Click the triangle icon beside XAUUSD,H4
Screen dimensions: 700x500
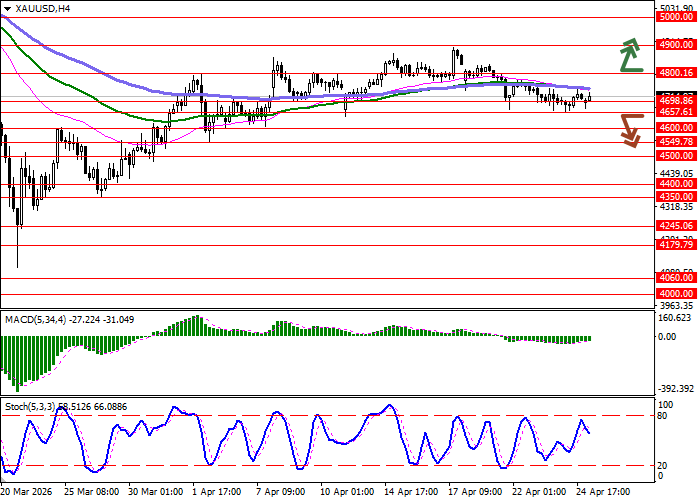pos(8,8)
